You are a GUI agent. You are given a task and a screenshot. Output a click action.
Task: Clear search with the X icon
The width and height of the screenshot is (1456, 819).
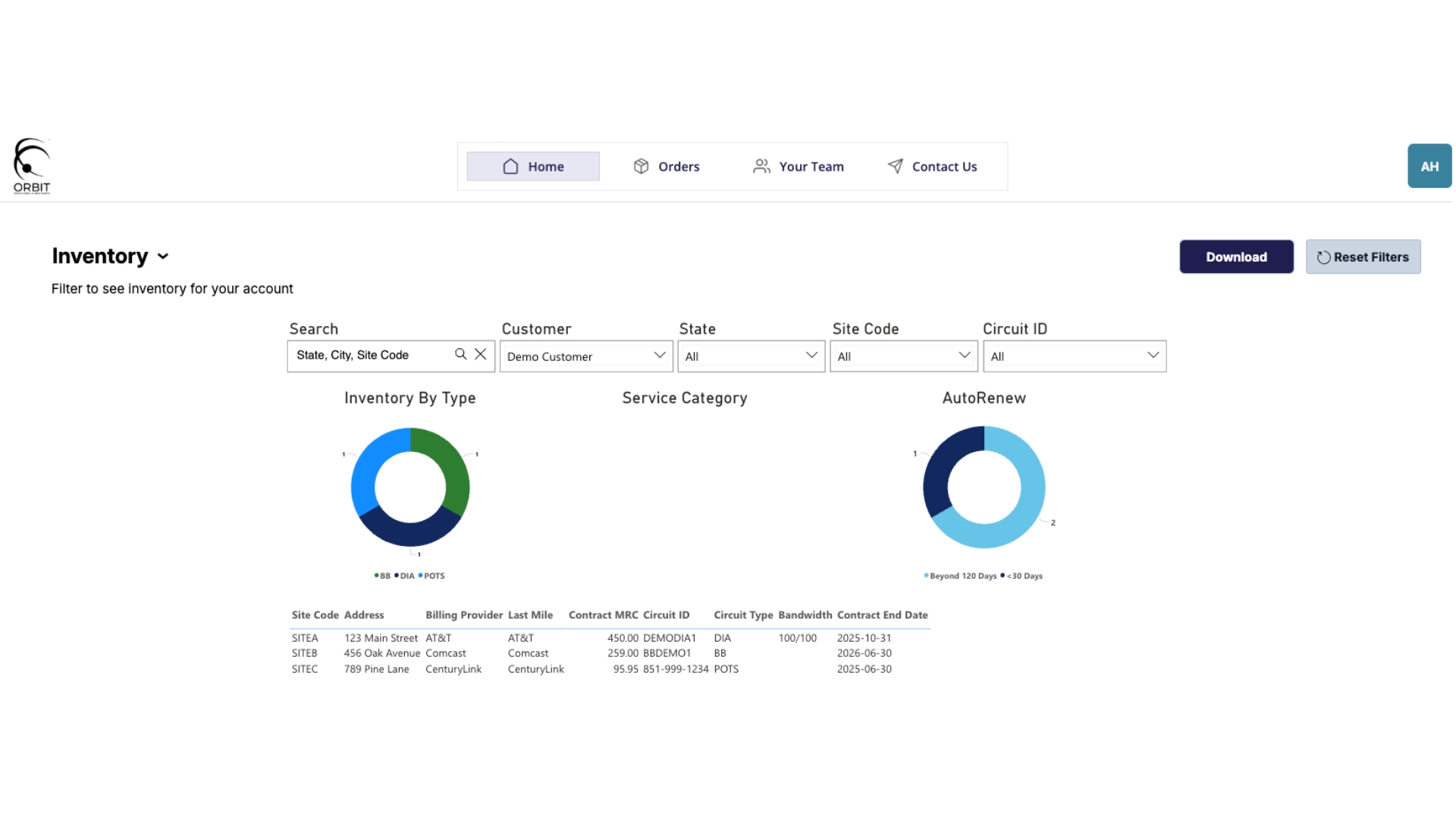(x=480, y=354)
